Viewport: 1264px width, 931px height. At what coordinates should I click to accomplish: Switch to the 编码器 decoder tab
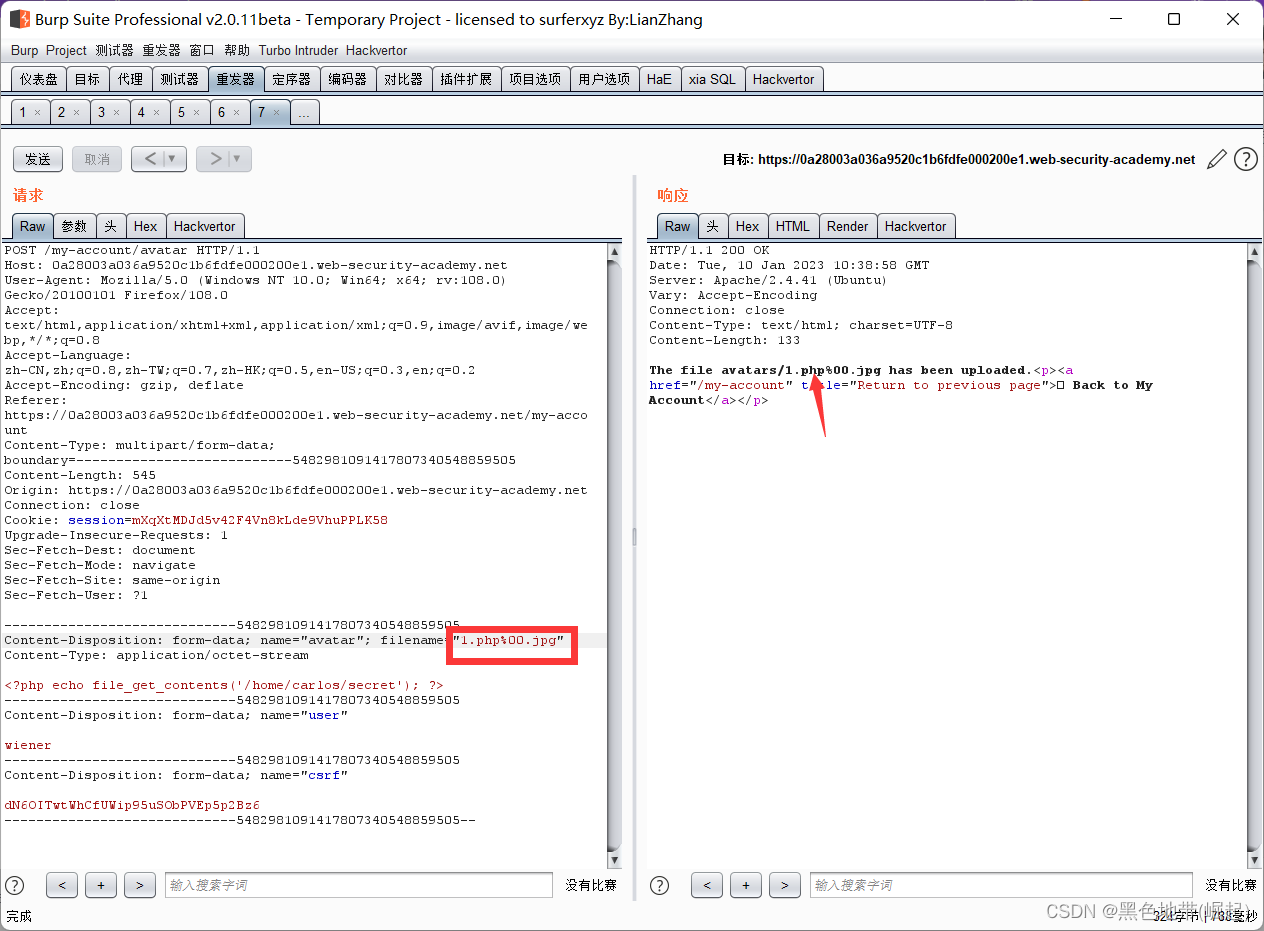[x=348, y=79]
